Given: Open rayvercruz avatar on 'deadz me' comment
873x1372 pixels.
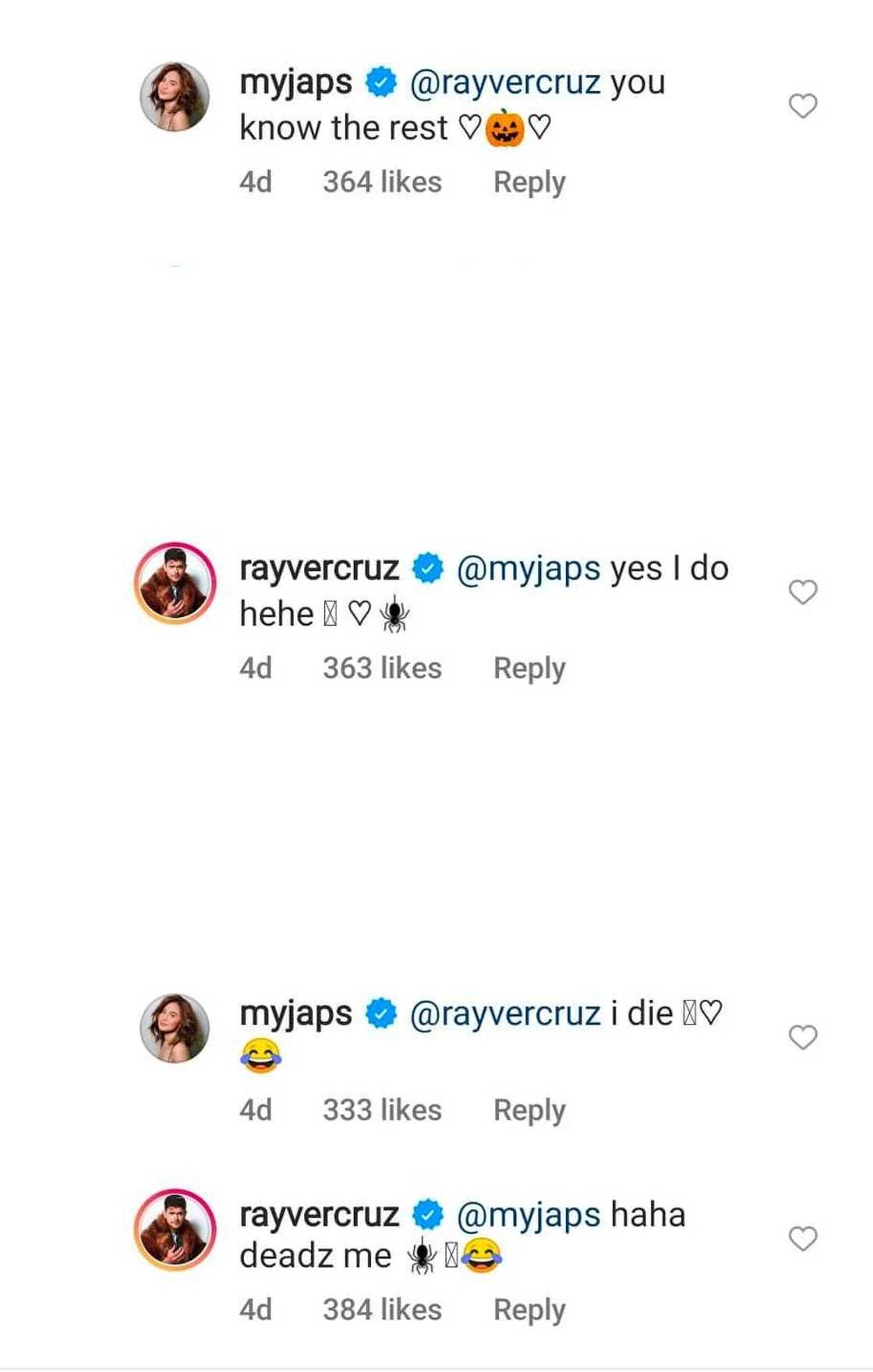Looking at the screenshot, I should point(175,1229).
